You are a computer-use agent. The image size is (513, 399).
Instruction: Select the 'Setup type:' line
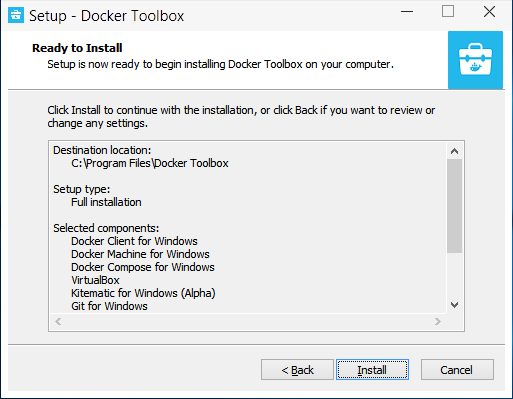pyautogui.click(x=82, y=189)
